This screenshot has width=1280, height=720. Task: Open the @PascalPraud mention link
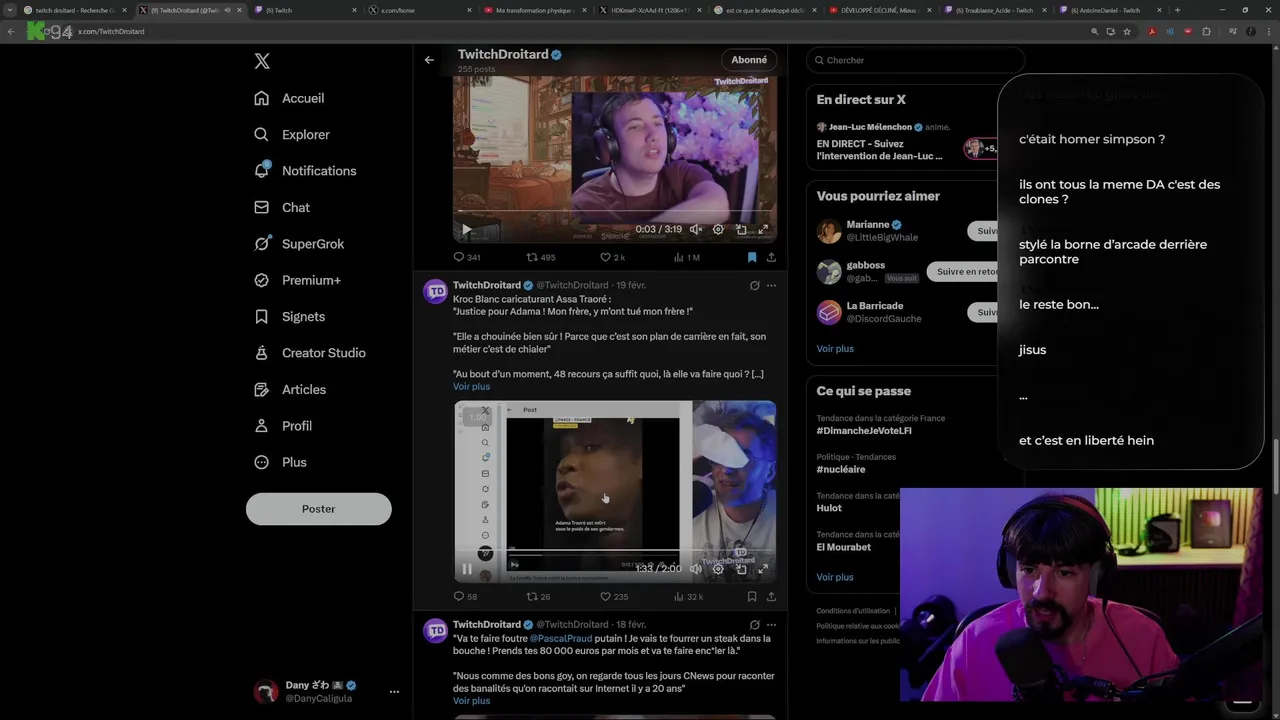click(562, 638)
